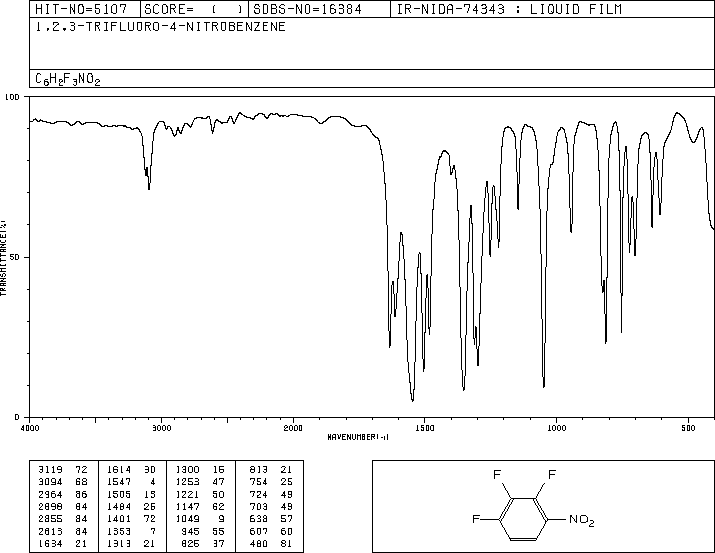Click transmittance value 9 beside 1049
Image resolution: width=715 pixels, height=553 pixels.
tap(221, 519)
